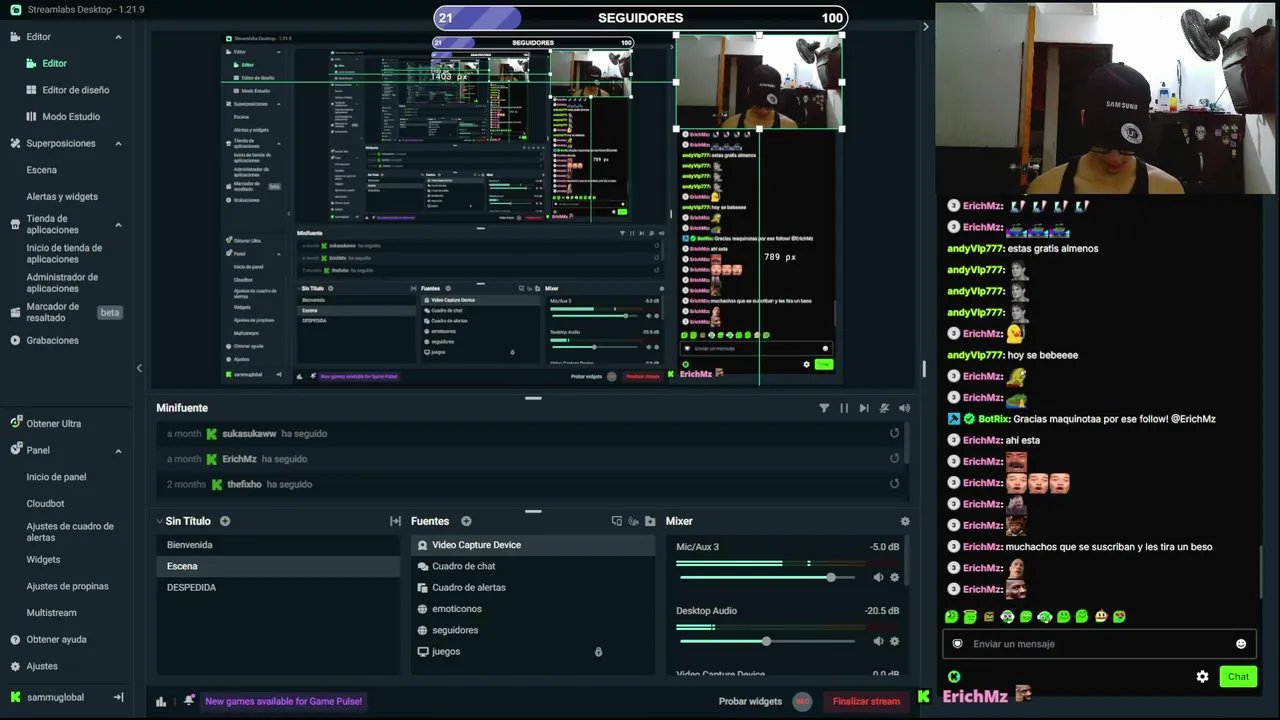Viewport: 1280px width, 720px height.
Task: Click the Obtener Ultra icon
Action: click(15, 423)
